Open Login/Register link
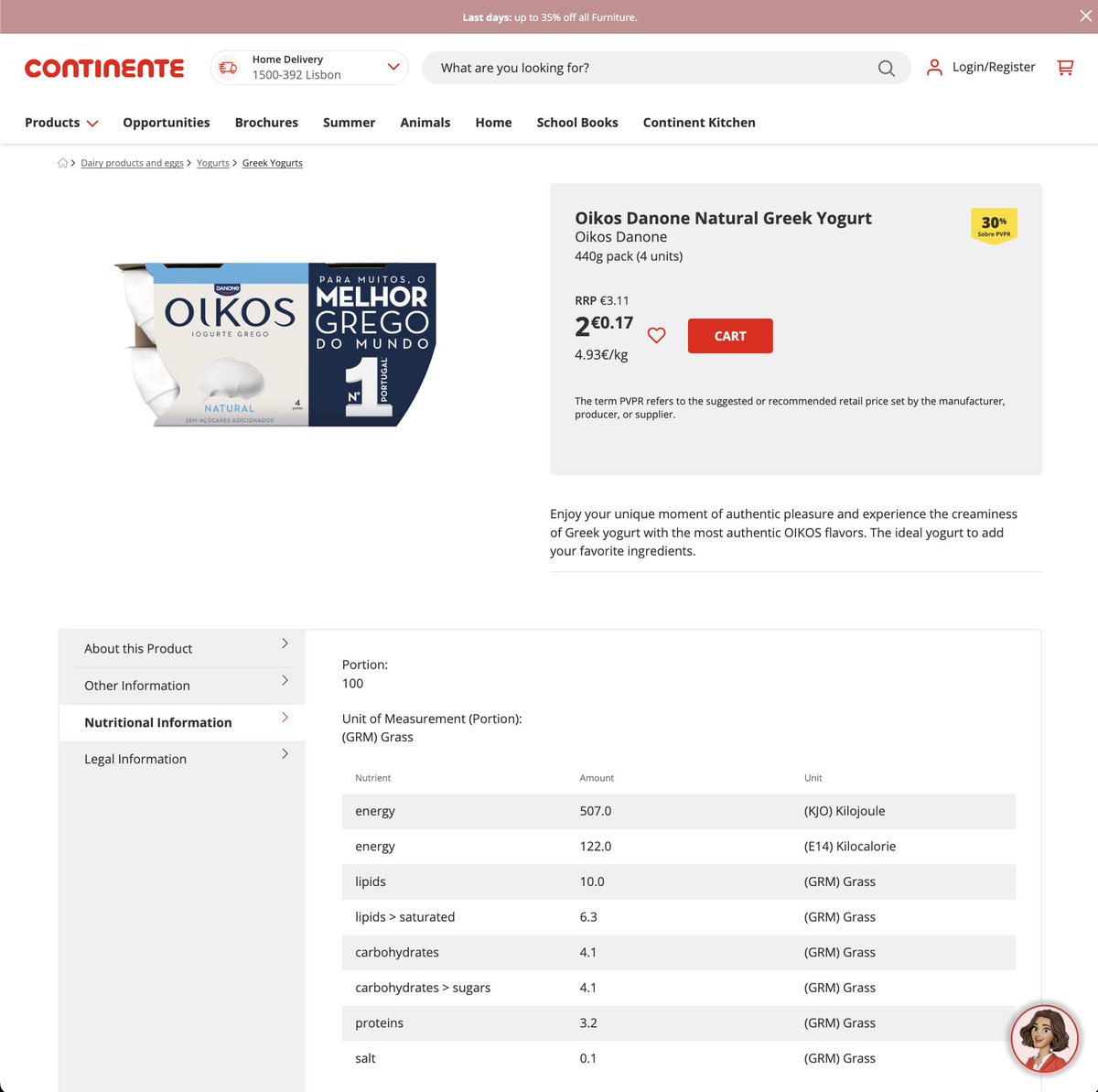The height and width of the screenshot is (1092, 1098). [994, 67]
